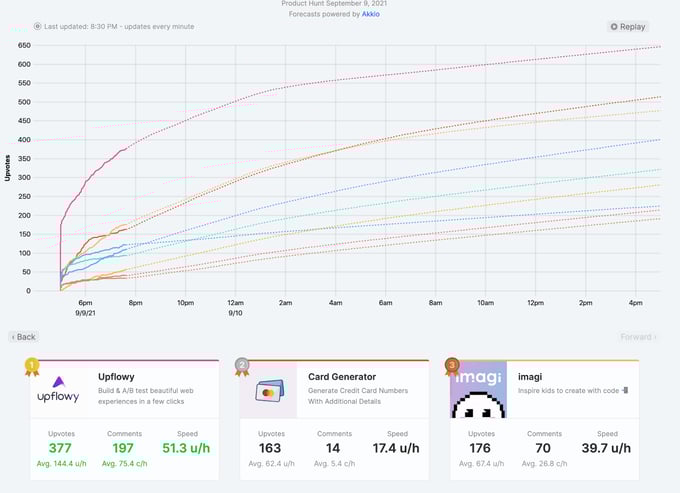Open the Upflowy product title

tap(116, 377)
